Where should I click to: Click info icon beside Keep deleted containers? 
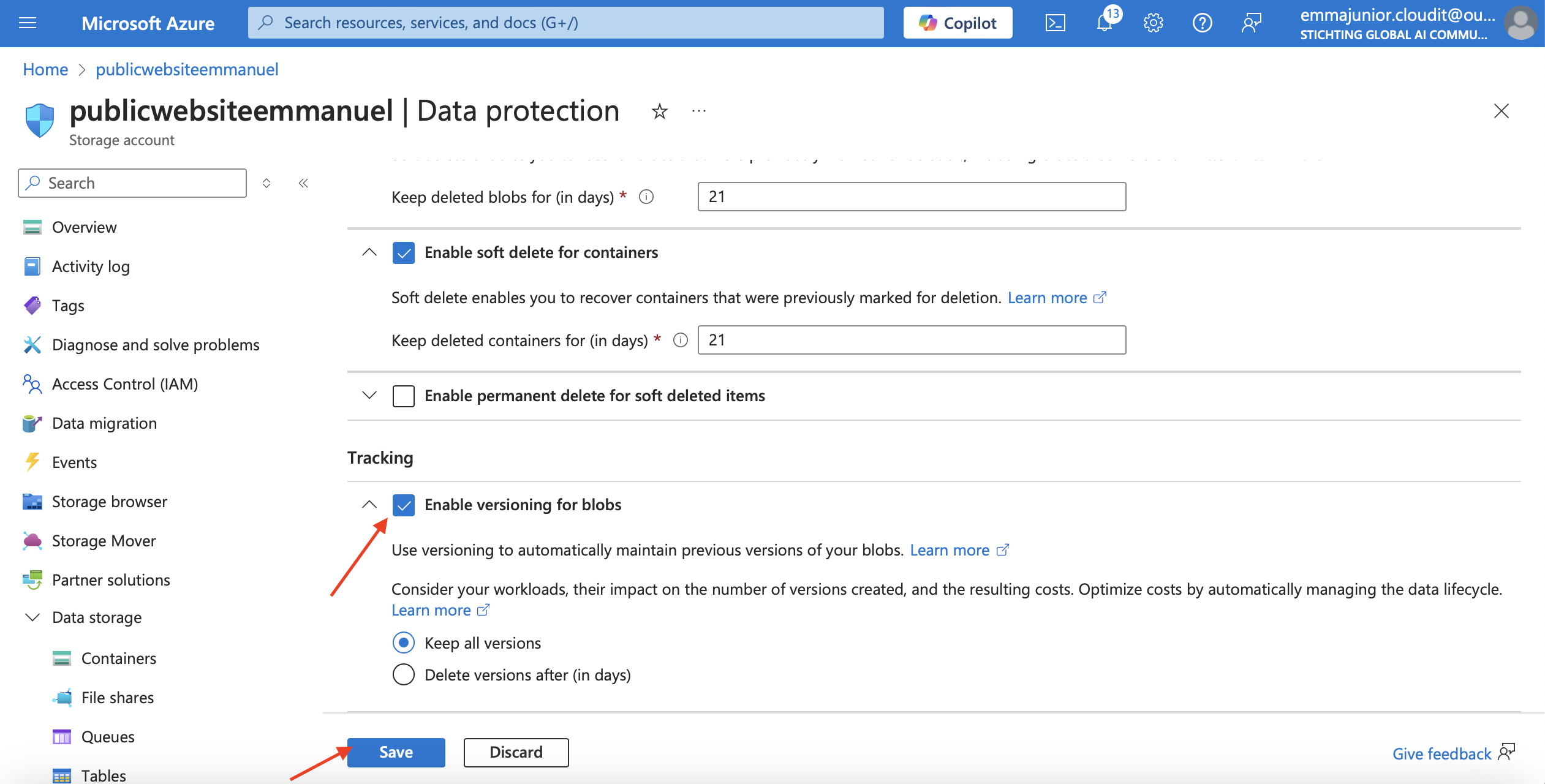681,340
